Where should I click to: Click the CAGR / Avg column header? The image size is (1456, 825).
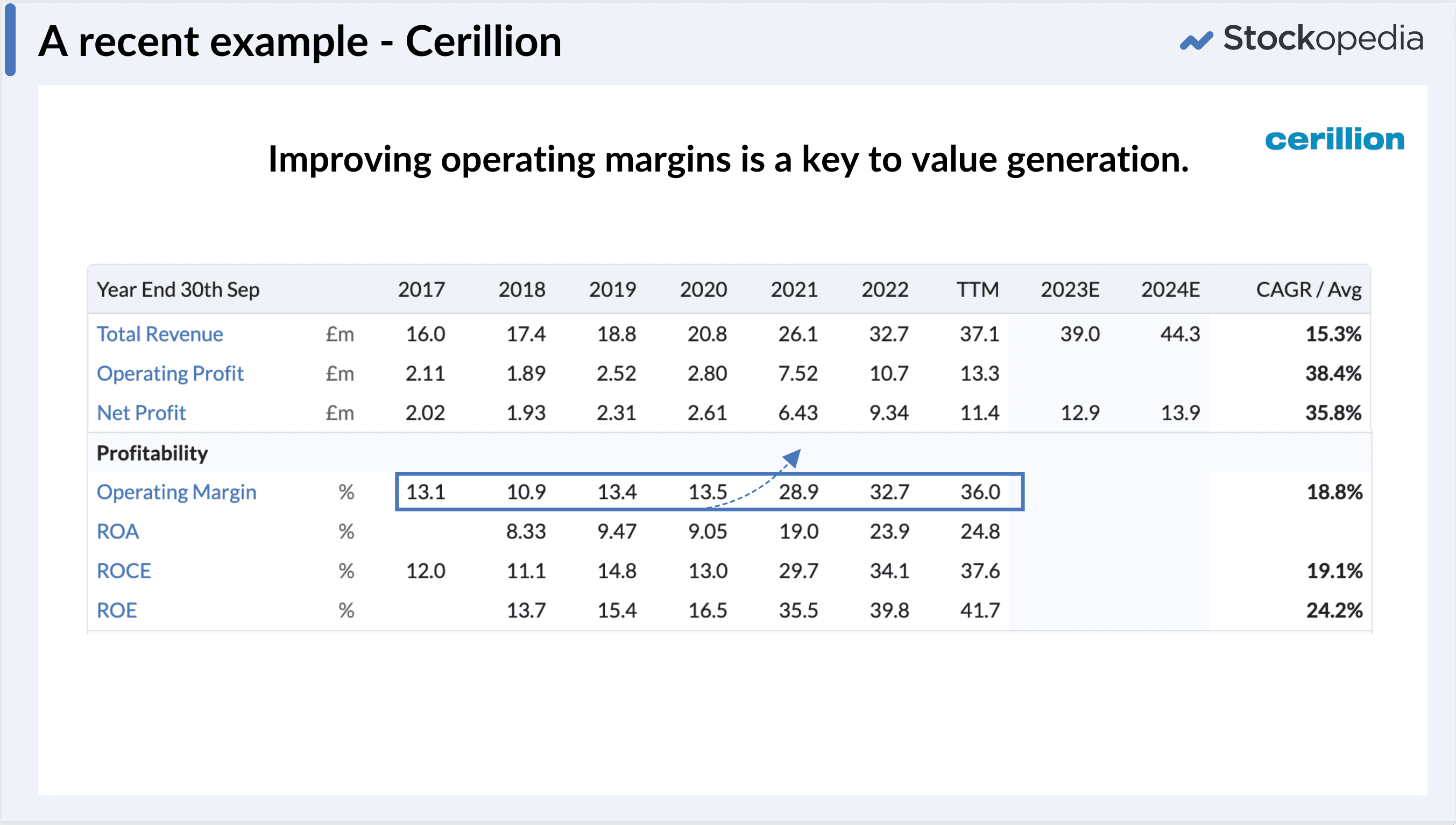[x=1309, y=290]
